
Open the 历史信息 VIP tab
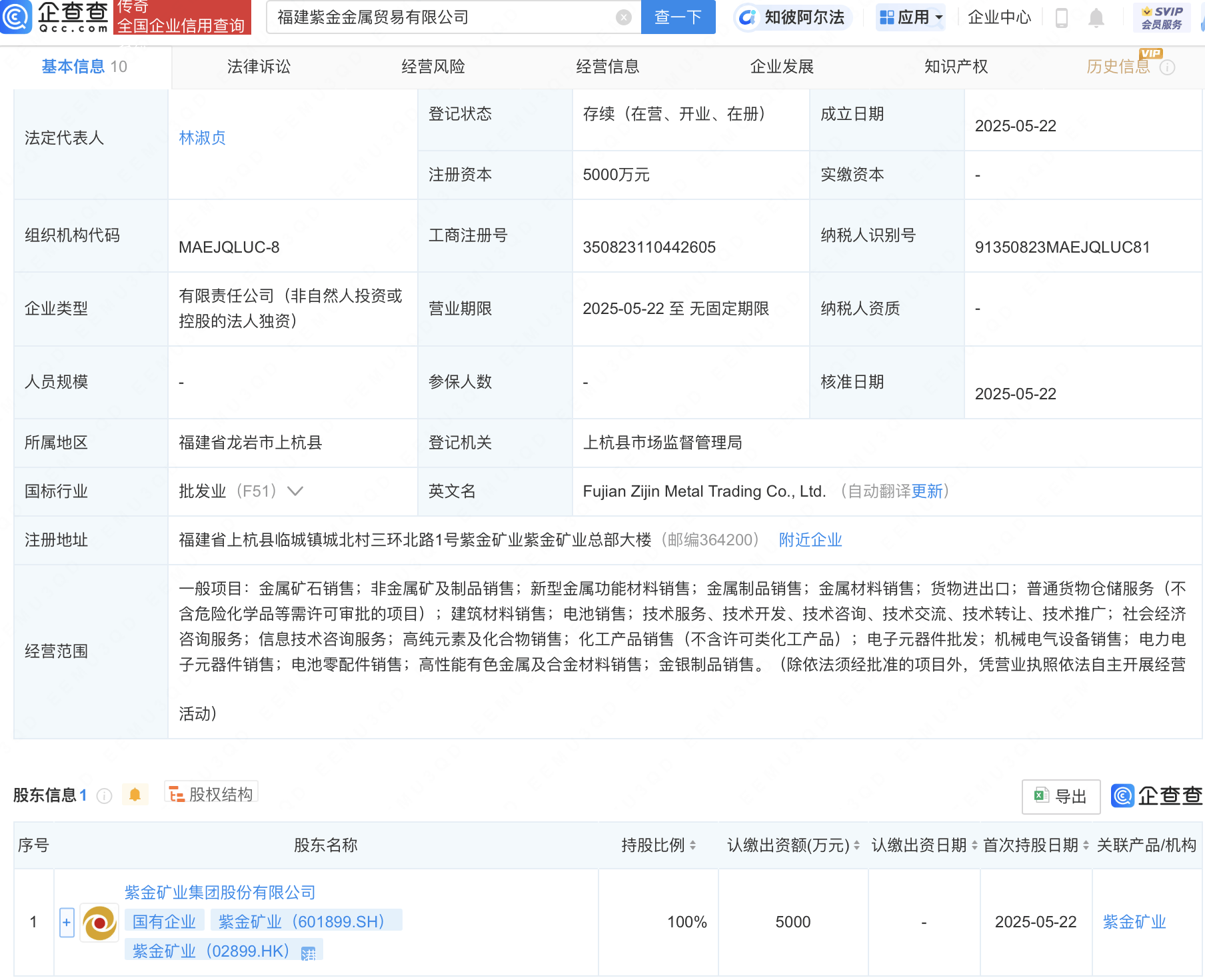[1118, 67]
